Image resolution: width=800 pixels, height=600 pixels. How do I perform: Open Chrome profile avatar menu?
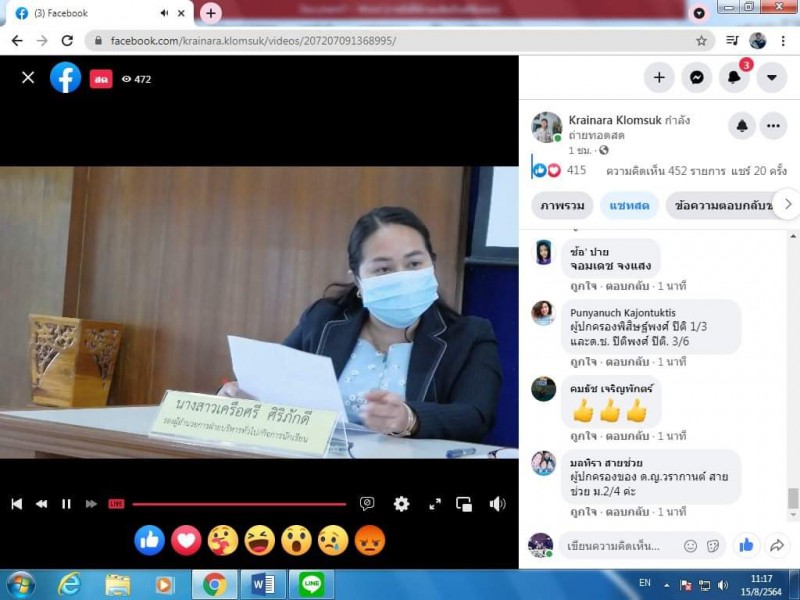pos(758,40)
